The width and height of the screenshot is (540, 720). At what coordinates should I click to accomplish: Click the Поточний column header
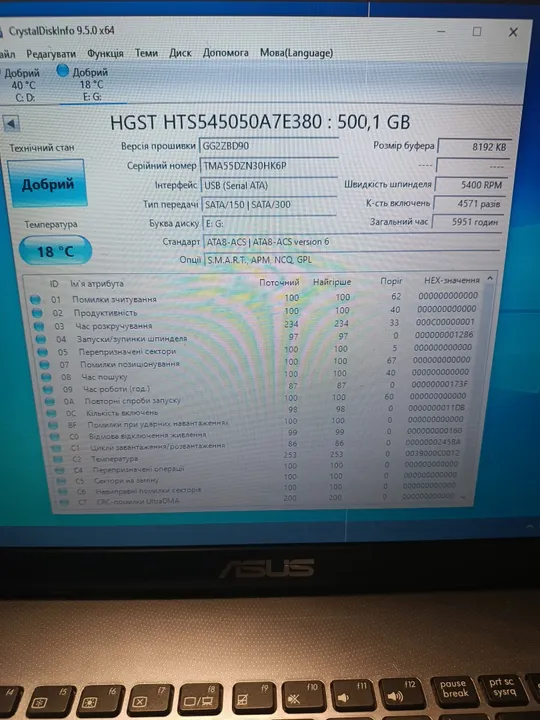(x=279, y=282)
